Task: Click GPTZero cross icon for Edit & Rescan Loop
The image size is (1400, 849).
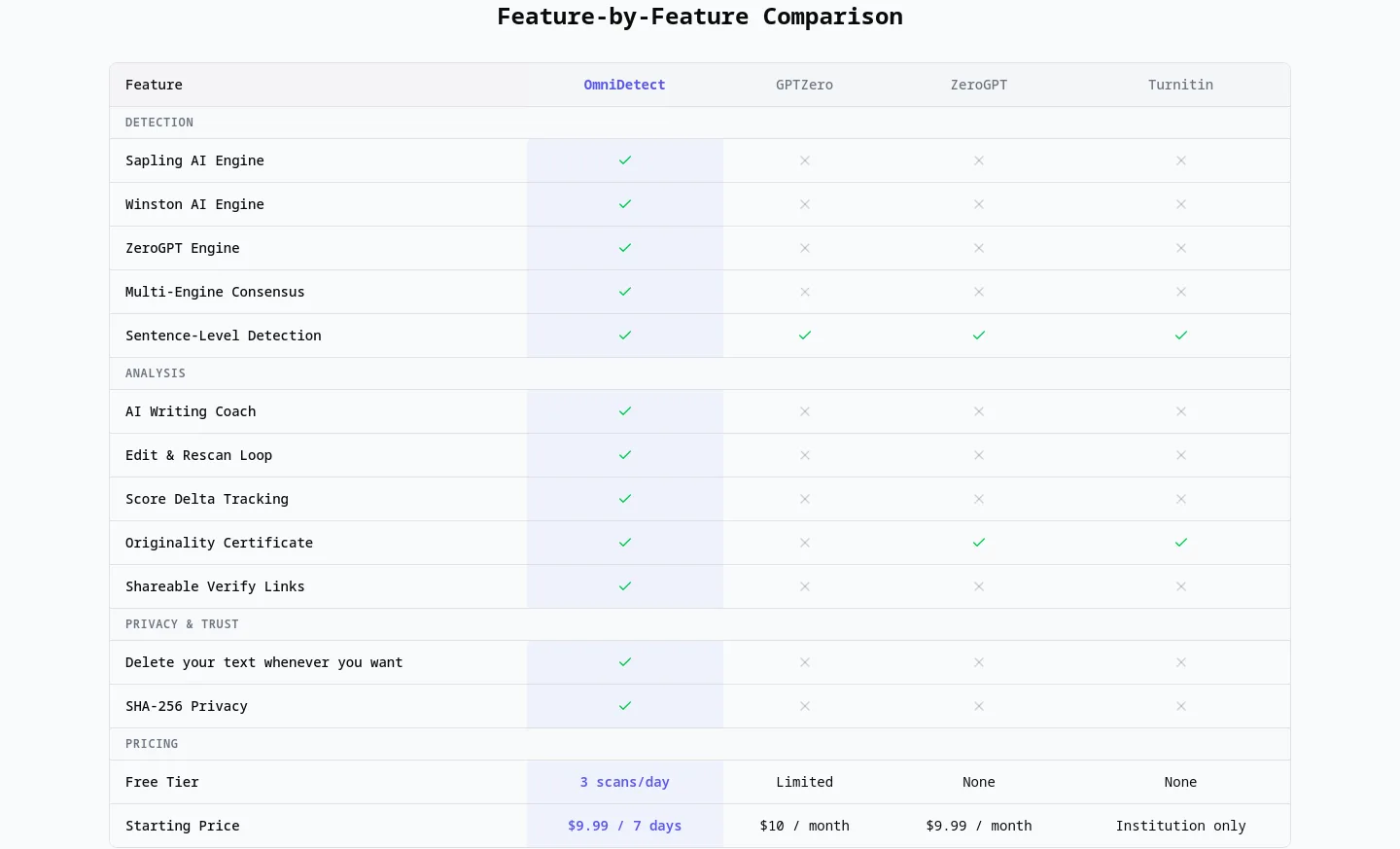Action: tap(805, 455)
